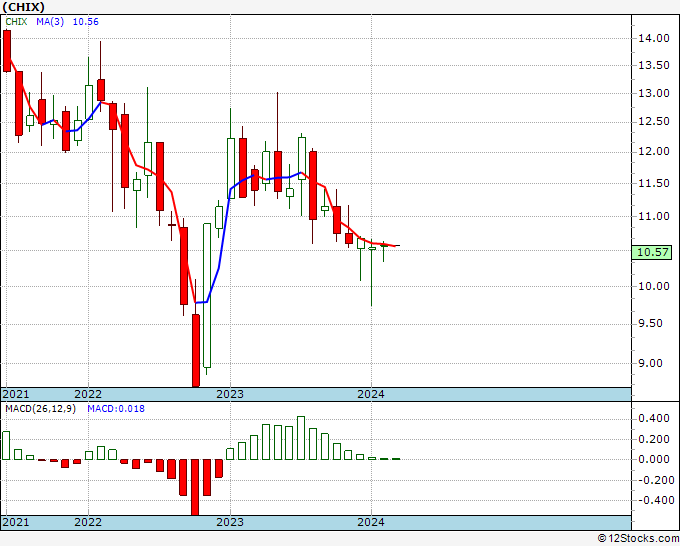This screenshot has width=680, height=546.
Task: Click the MACD(26,12,9) indicator label
Action: 40,409
